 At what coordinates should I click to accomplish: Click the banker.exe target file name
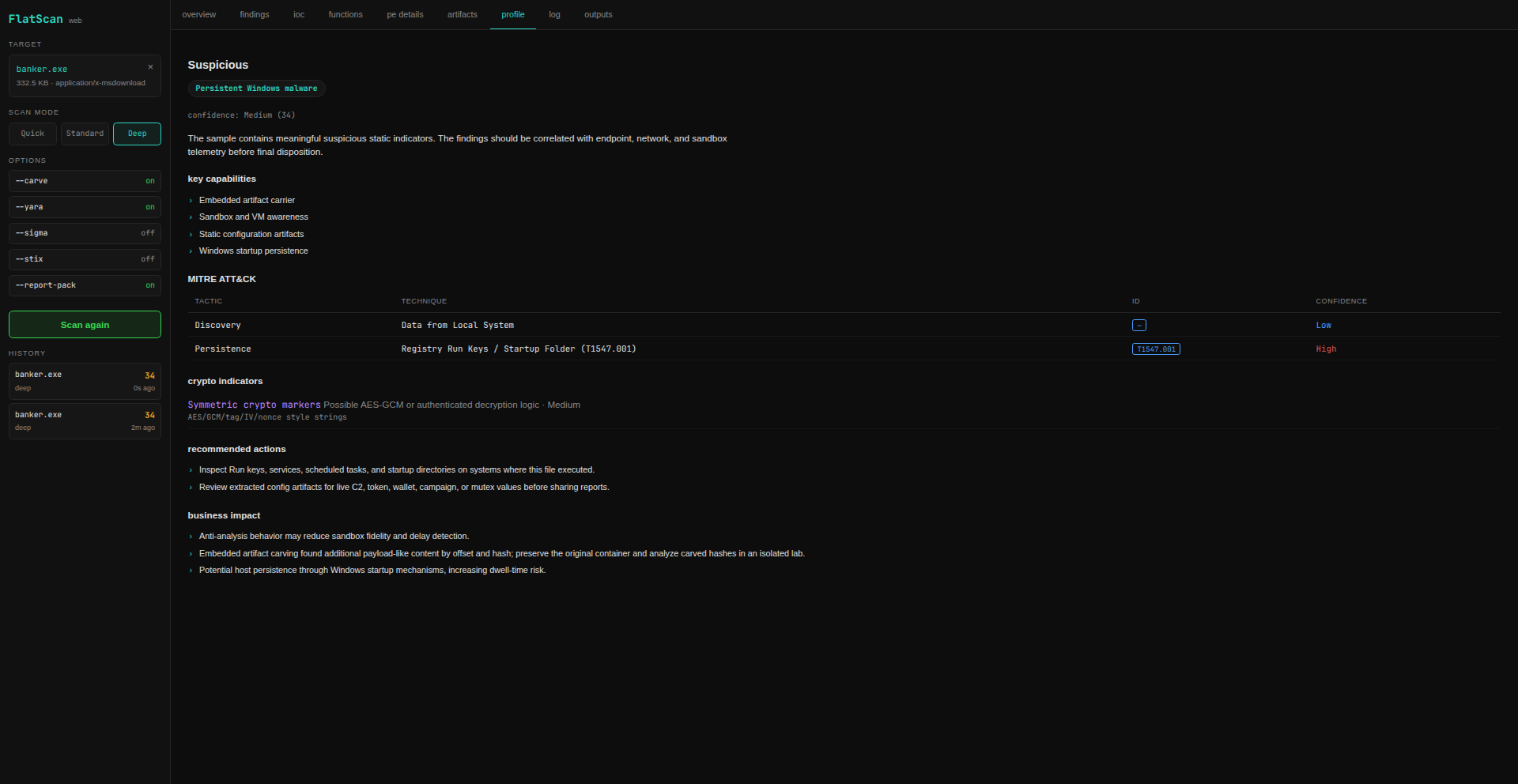pyautogui.click(x=42, y=70)
